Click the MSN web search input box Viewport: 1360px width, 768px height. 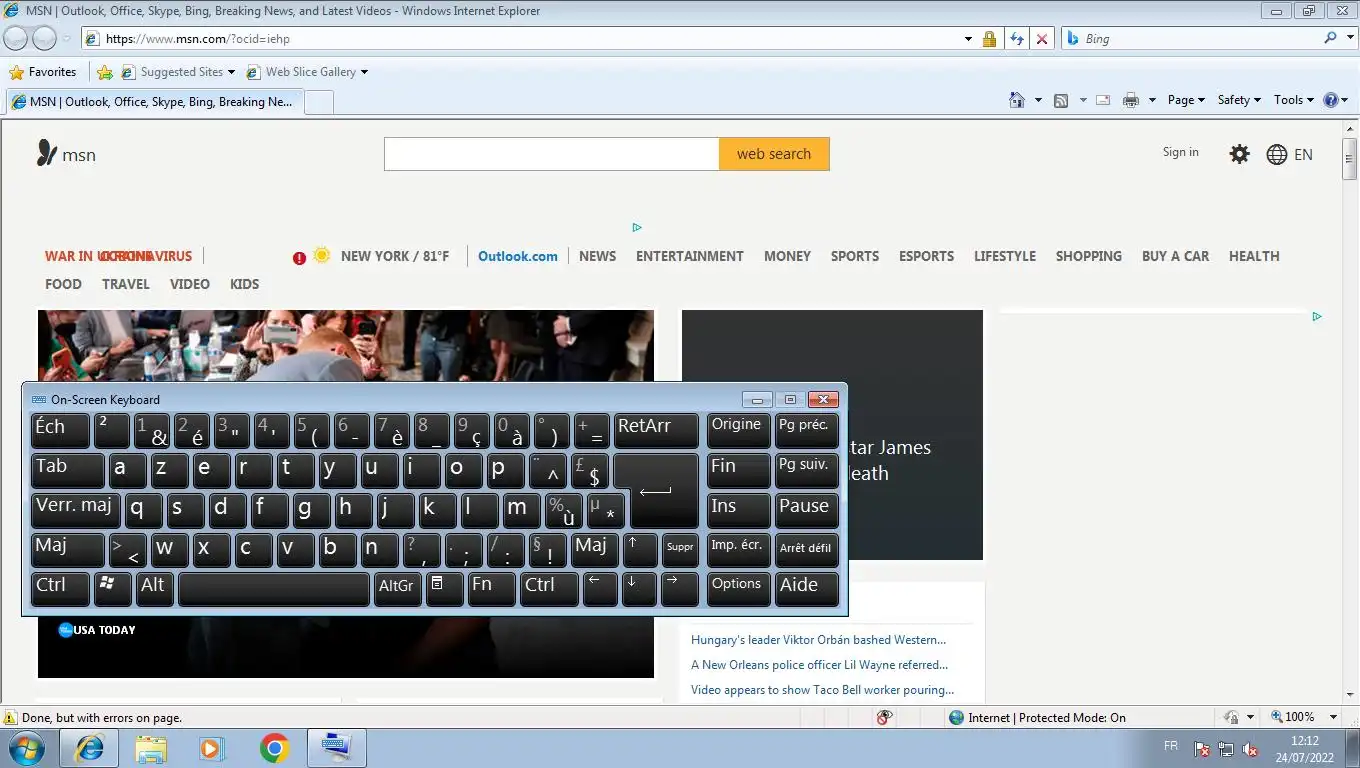point(552,154)
